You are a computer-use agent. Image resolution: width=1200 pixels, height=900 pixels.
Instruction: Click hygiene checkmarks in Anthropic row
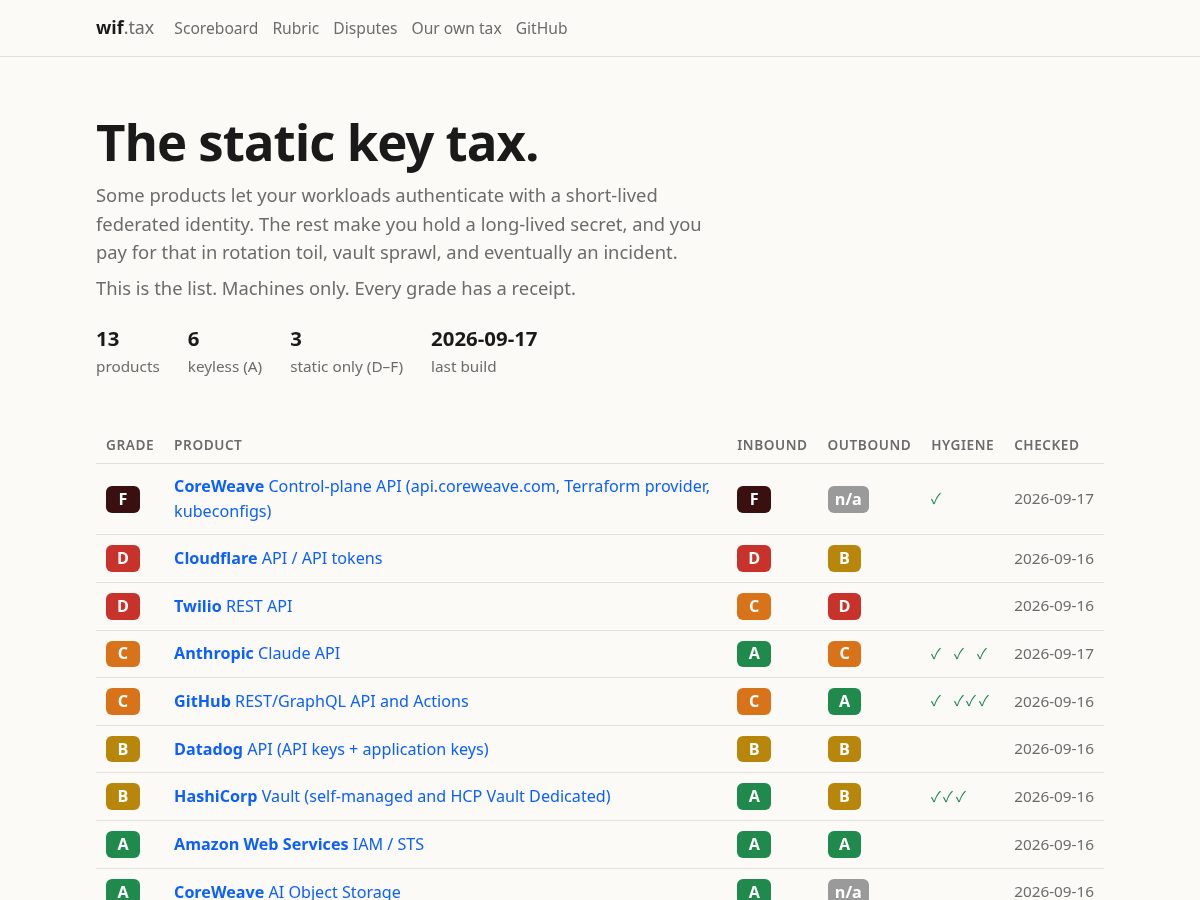[959, 653]
